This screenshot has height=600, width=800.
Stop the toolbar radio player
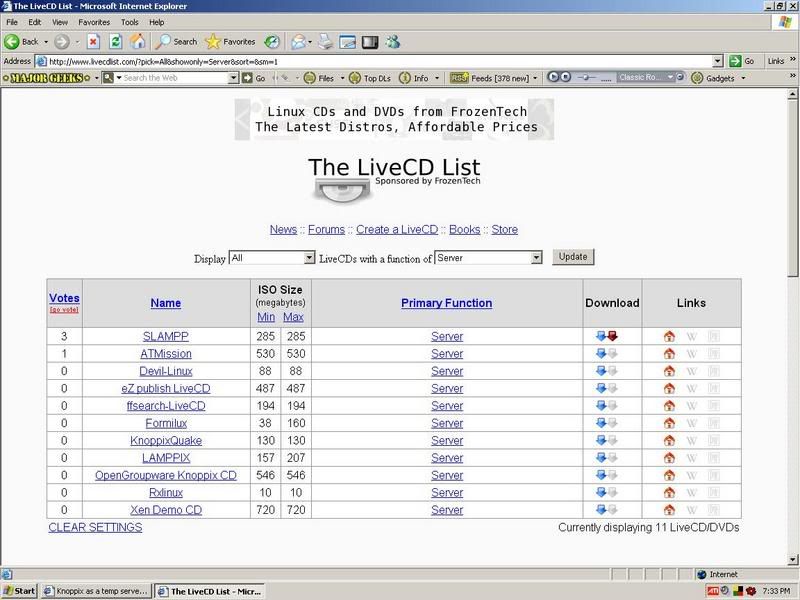[566, 77]
